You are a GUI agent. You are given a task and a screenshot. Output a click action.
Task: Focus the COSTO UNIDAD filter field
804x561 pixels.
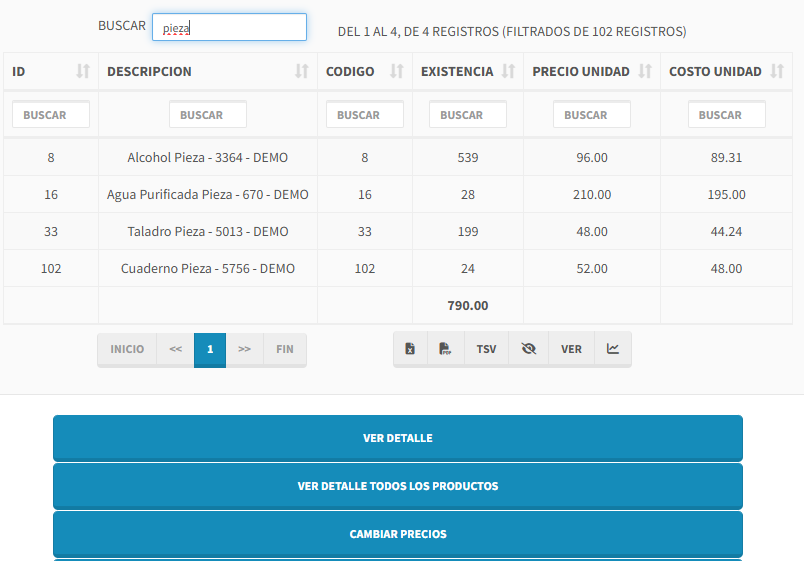(x=727, y=114)
